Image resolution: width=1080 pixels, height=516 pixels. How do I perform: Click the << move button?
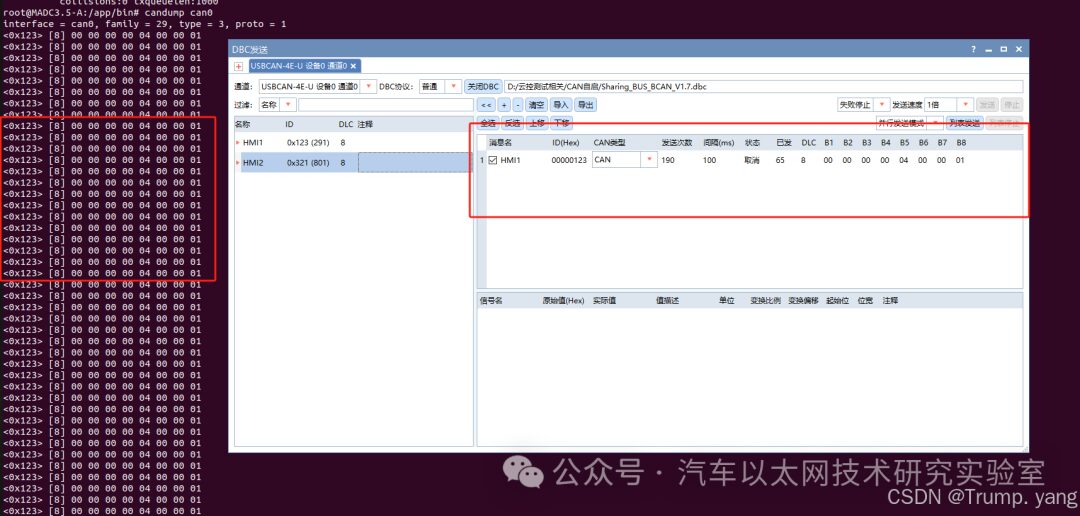click(x=486, y=105)
